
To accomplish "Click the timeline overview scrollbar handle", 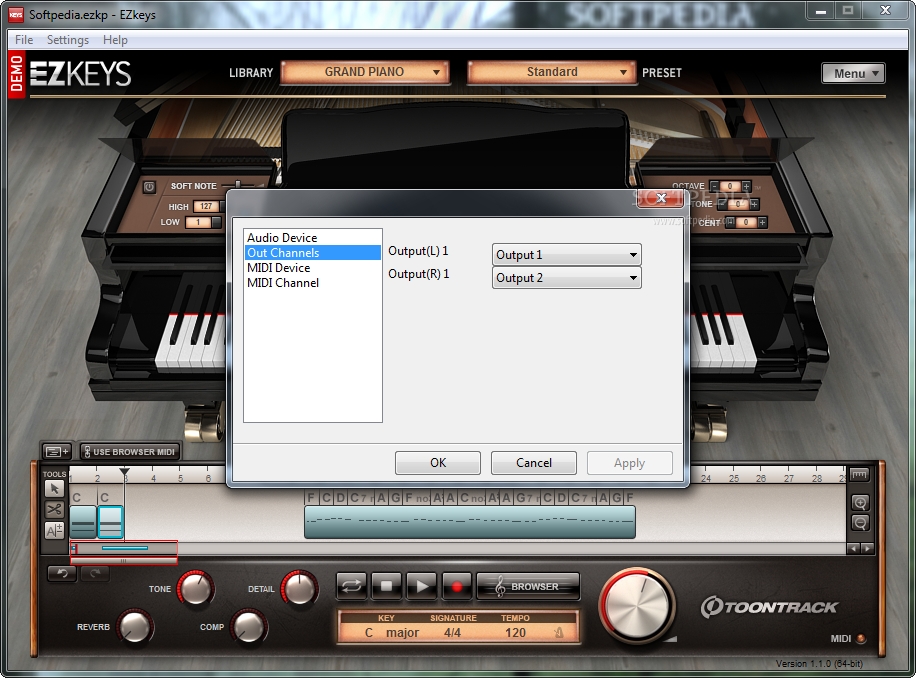I will click(124, 561).
